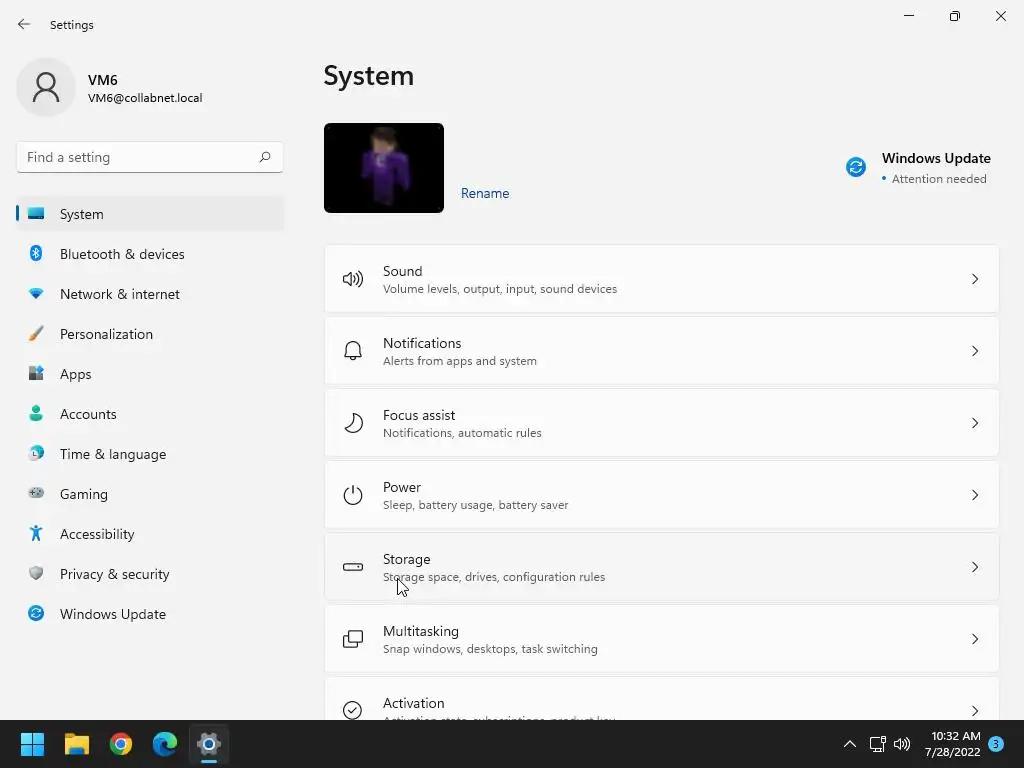The height and width of the screenshot is (768, 1024).
Task: Expand the Multitasking settings chevron
Action: pyautogui.click(x=974, y=639)
